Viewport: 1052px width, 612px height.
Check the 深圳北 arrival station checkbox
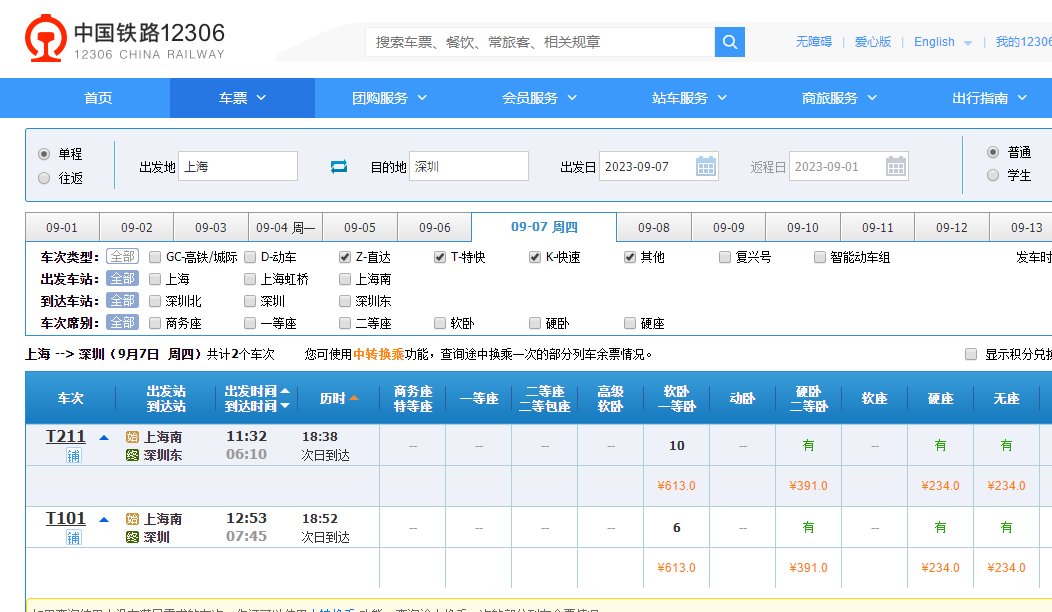click(155, 301)
